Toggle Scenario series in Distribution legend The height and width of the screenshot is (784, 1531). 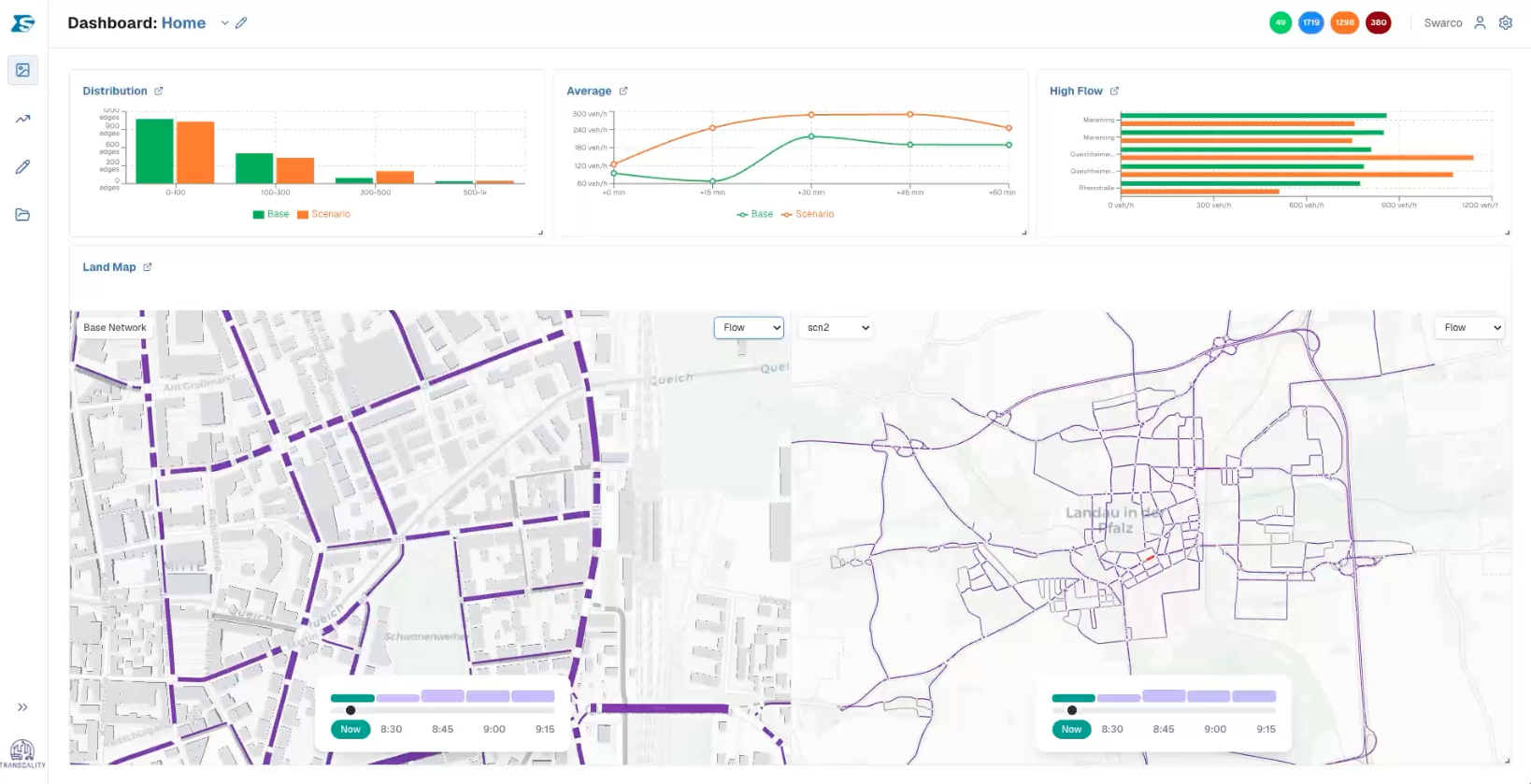pos(323,214)
